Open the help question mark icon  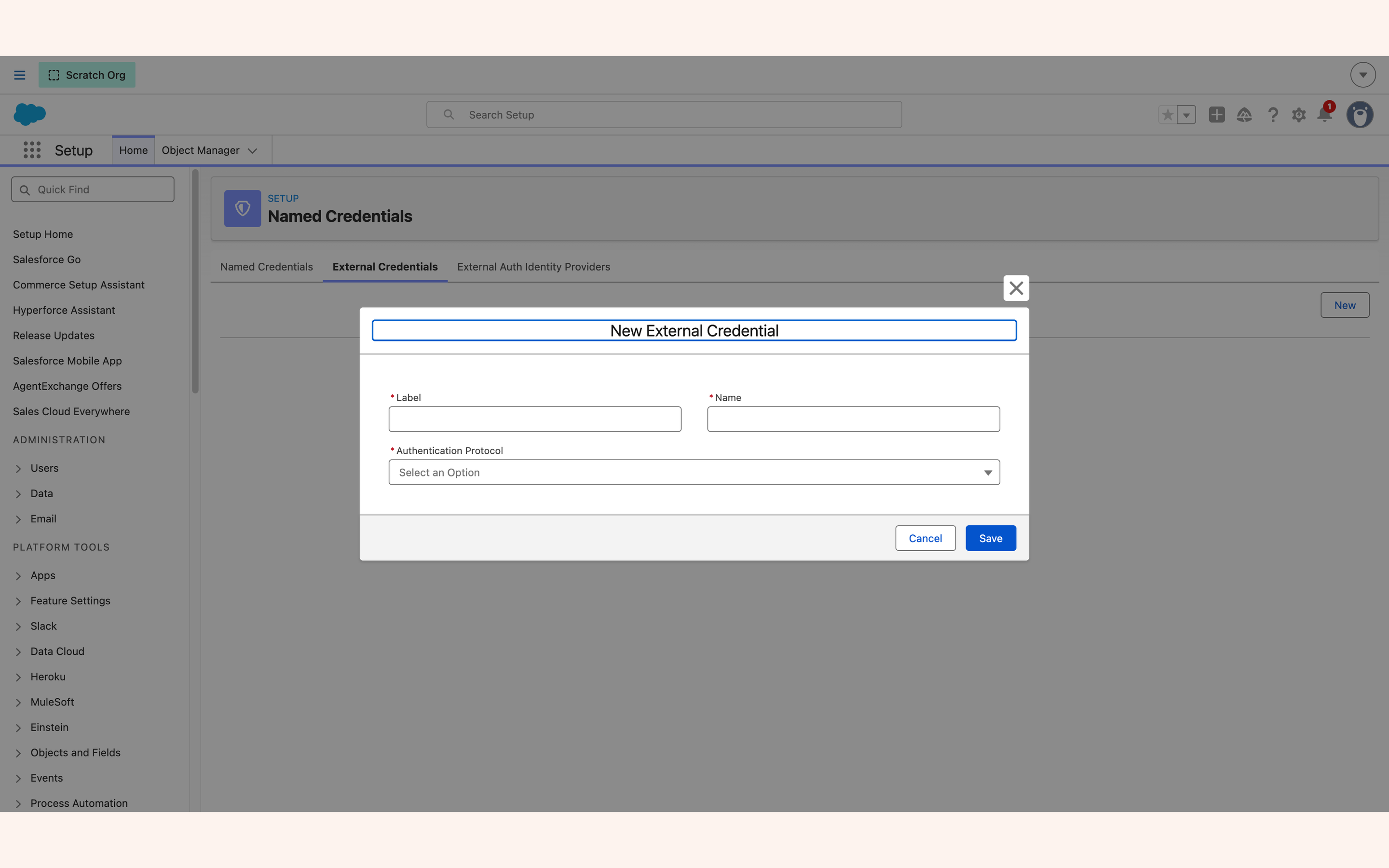[1272, 115]
